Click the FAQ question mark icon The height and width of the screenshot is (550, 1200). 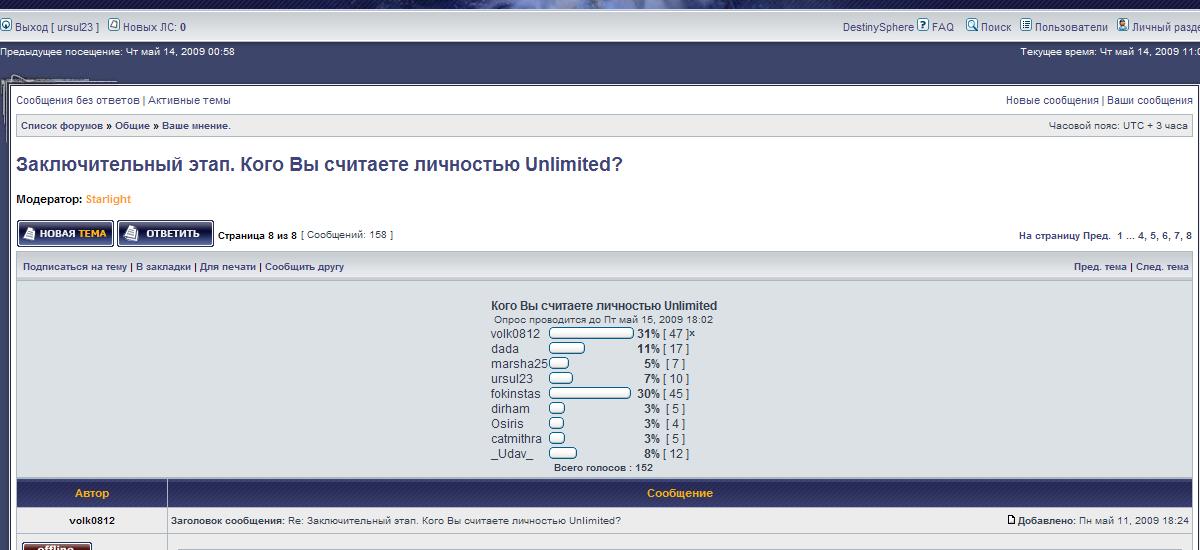pyautogui.click(x=923, y=26)
